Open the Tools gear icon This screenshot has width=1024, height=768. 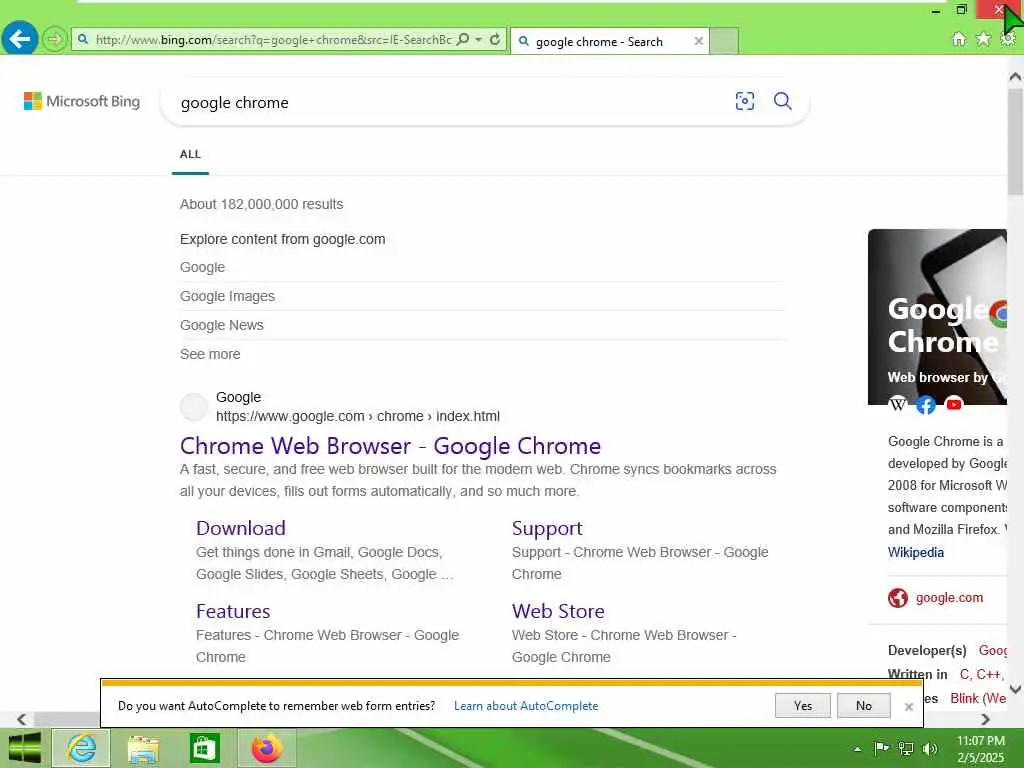pos(1008,39)
